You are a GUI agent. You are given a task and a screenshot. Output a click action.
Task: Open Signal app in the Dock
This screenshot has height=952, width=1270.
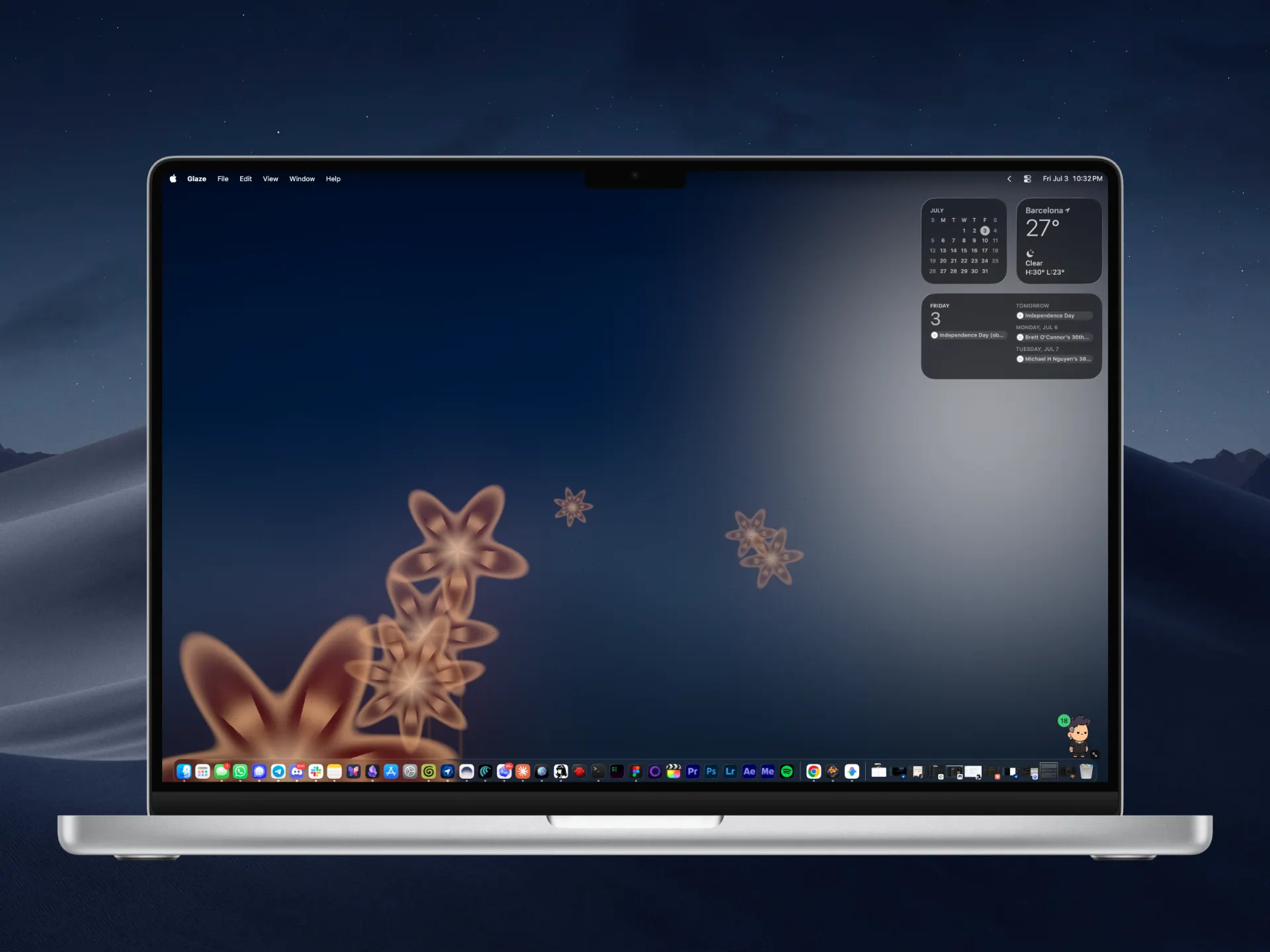pyautogui.click(x=259, y=772)
